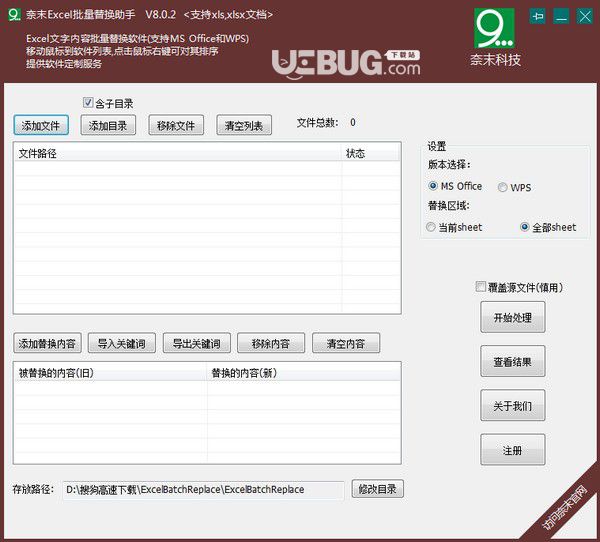The image size is (600, 542).
Task: Click the 文件路径 column header
Action: tap(178, 153)
